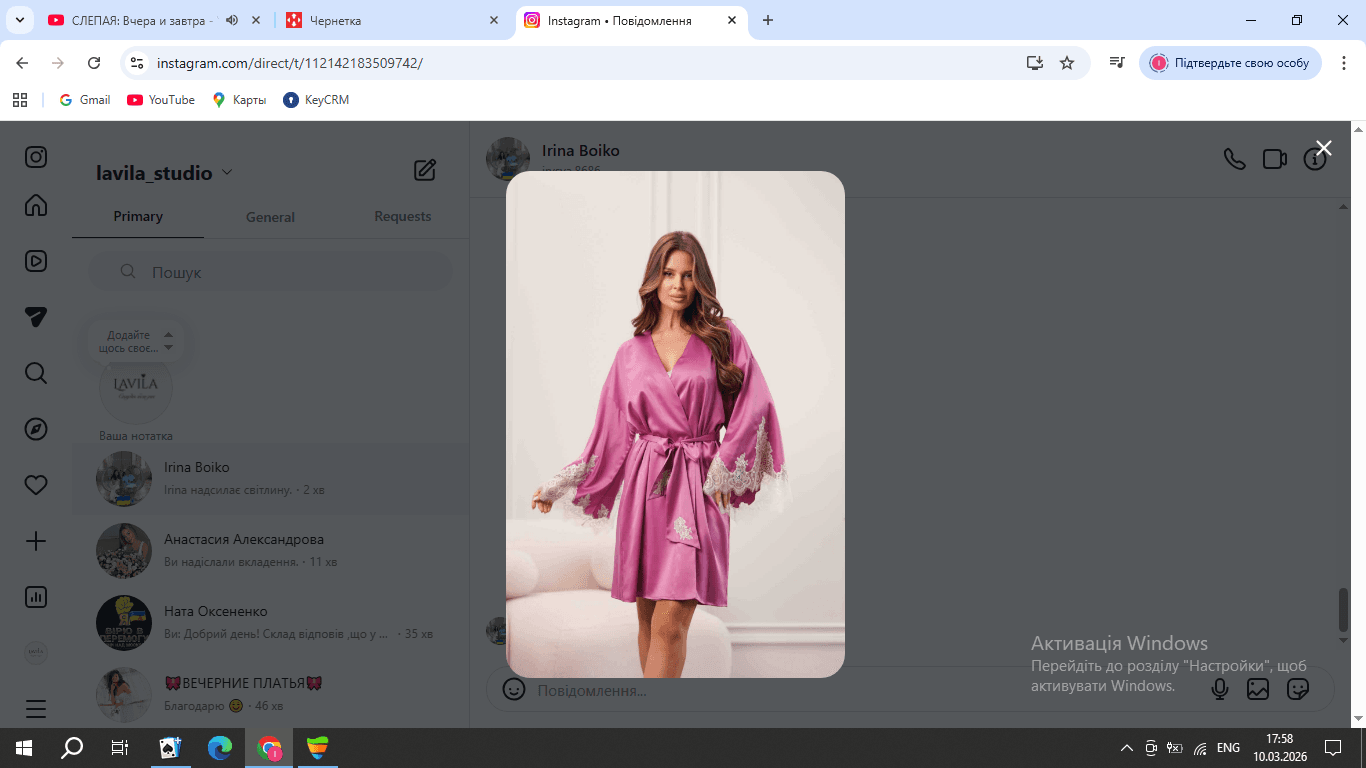
Task: Switch to the General inbox tab
Action: point(270,216)
